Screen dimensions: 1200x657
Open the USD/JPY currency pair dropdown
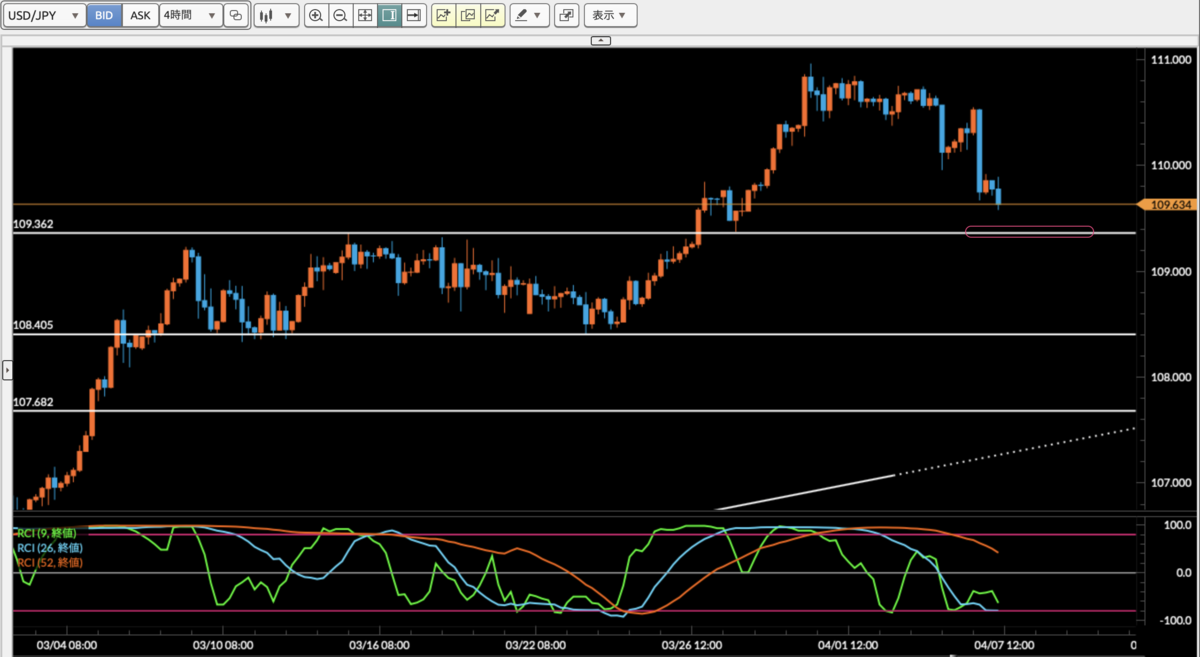pyautogui.click(x=43, y=15)
